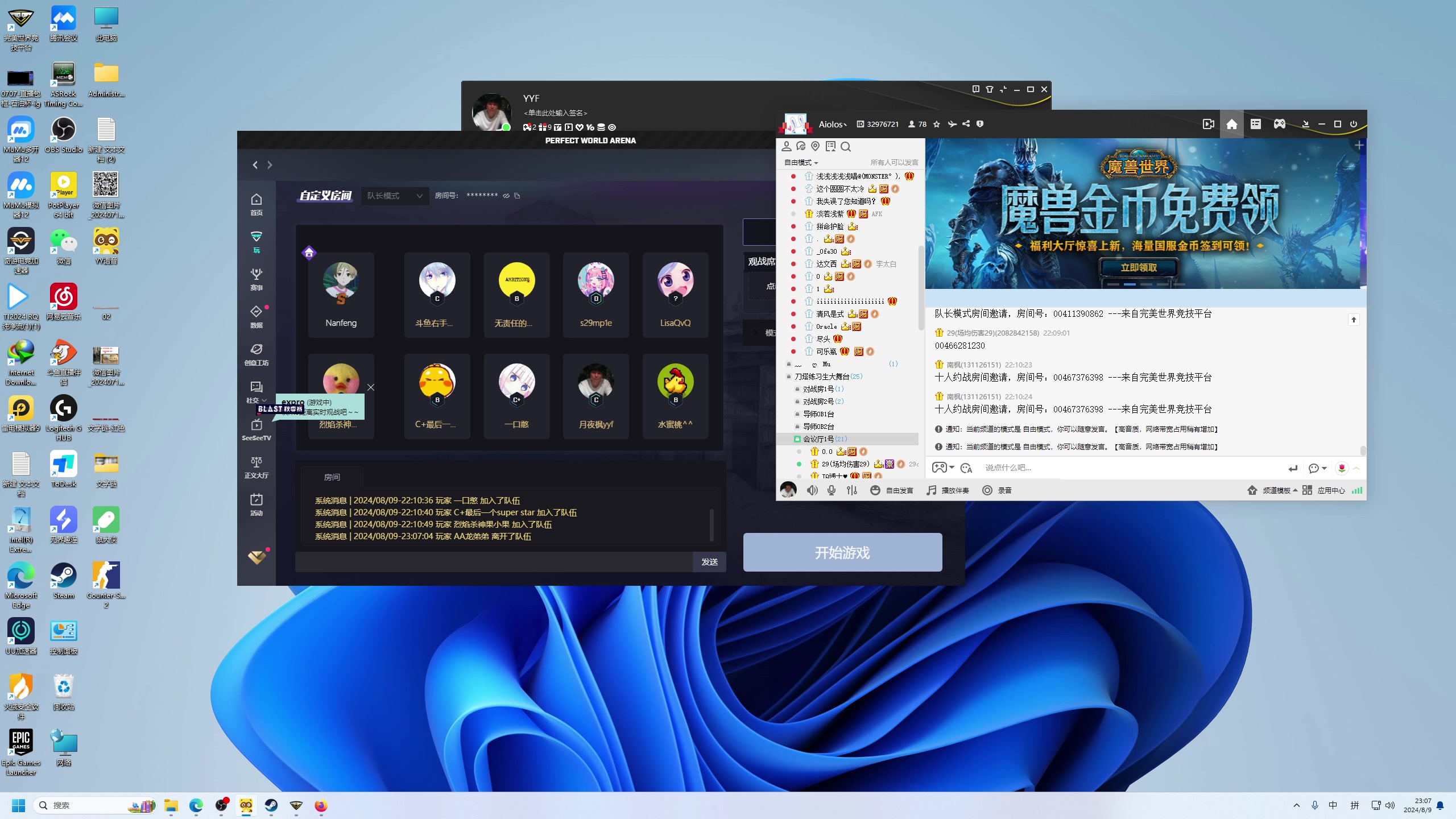This screenshot has height=819, width=1456.
Task: Select 玩 play tab in arena sidebar
Action: click(x=257, y=242)
